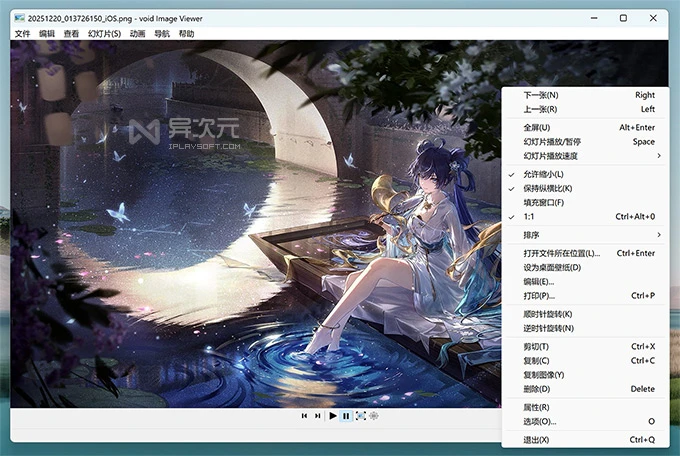Open the 查看 menu
680x456 pixels.
[71, 34]
